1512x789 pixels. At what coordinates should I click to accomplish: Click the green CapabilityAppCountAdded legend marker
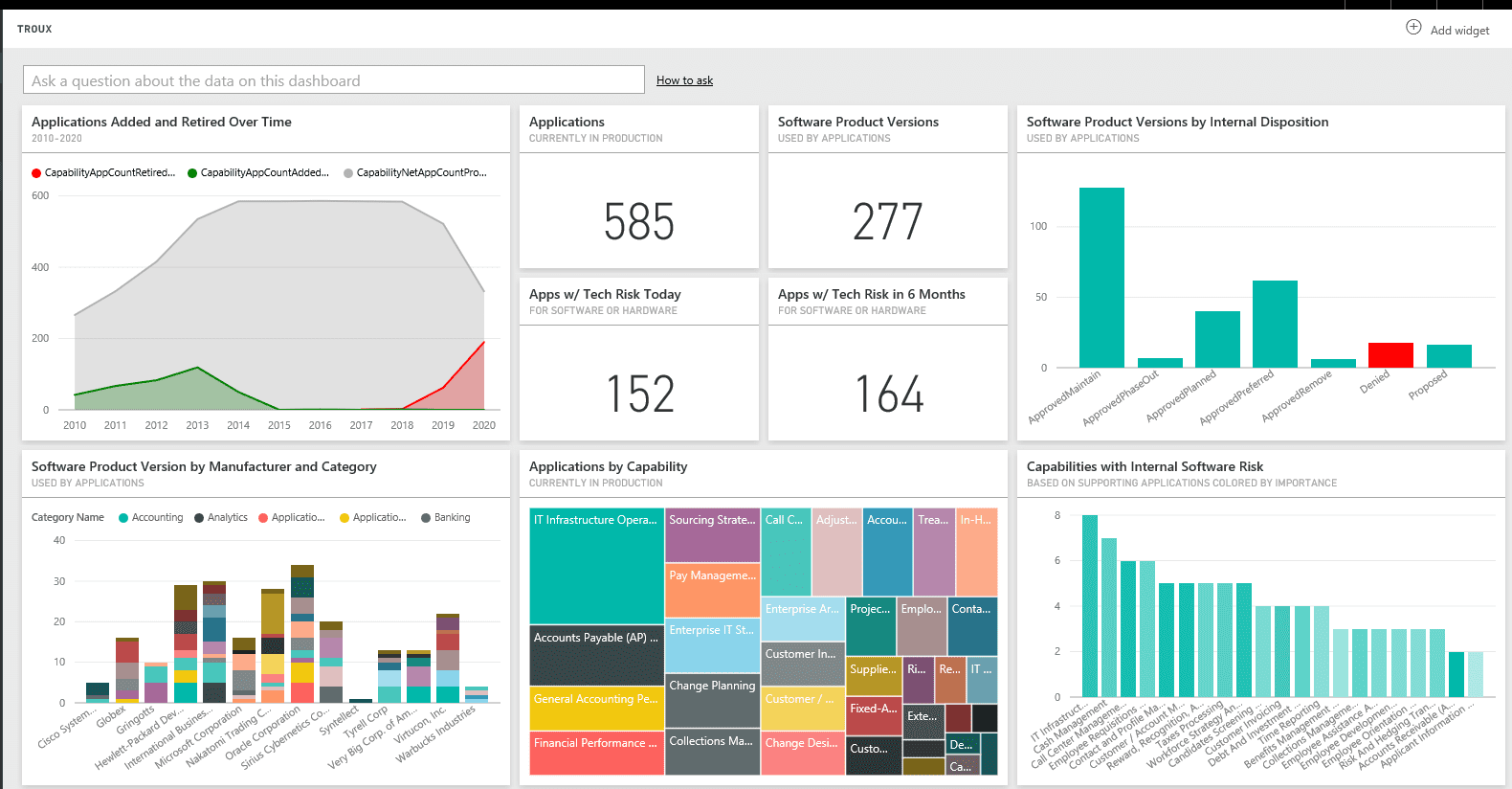pyautogui.click(x=192, y=173)
